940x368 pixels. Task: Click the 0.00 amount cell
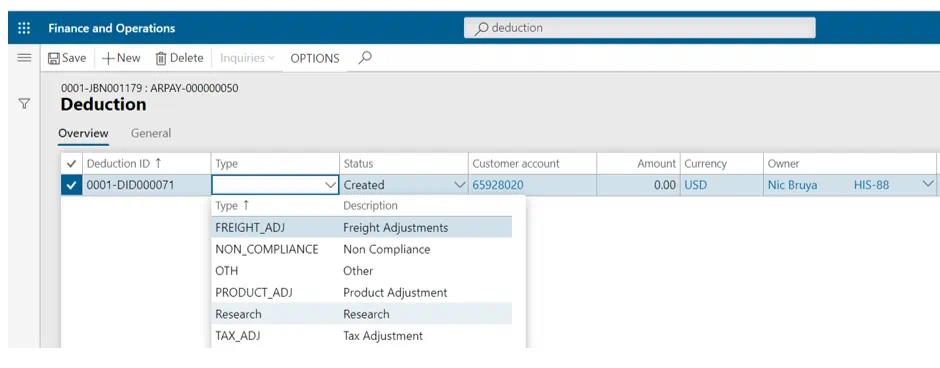(x=637, y=185)
